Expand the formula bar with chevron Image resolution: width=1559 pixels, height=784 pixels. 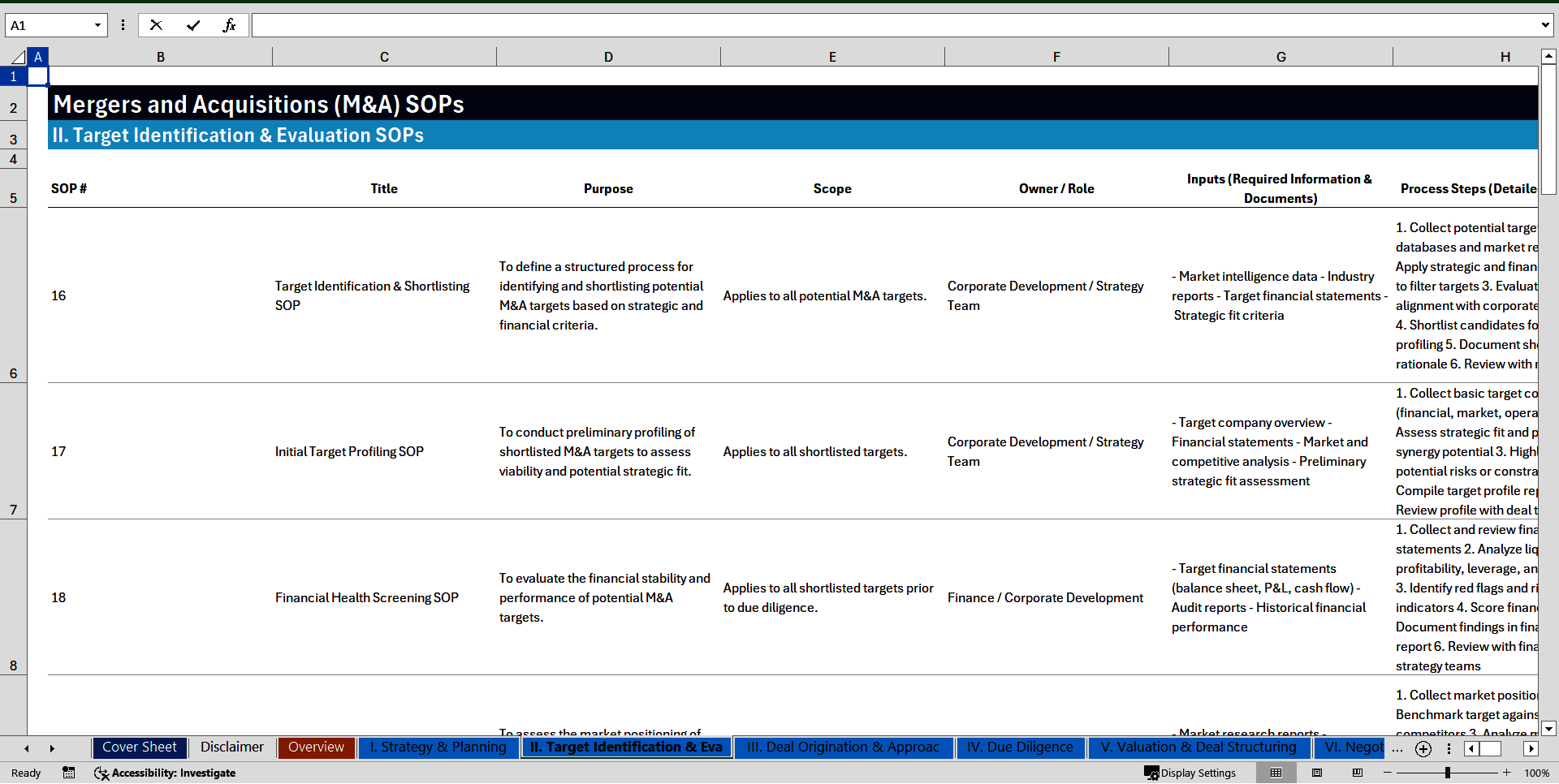coord(1544,25)
